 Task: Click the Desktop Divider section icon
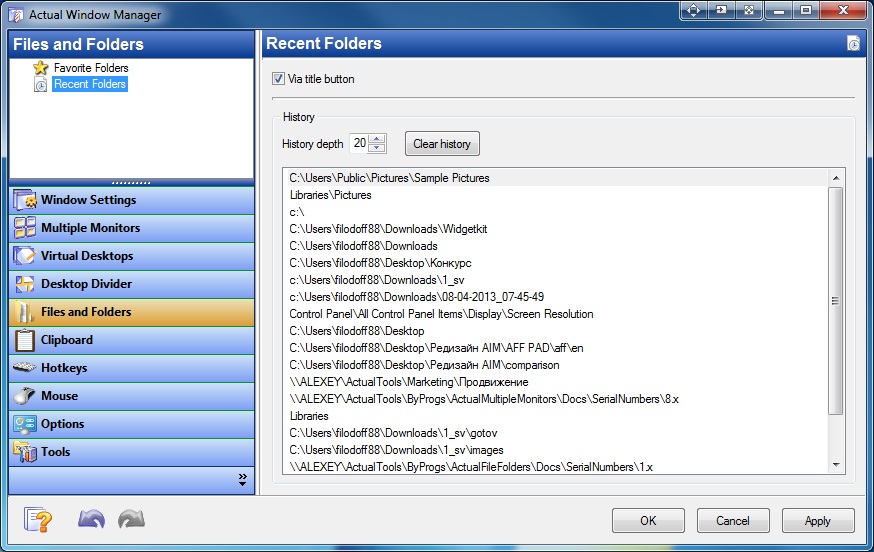point(25,284)
